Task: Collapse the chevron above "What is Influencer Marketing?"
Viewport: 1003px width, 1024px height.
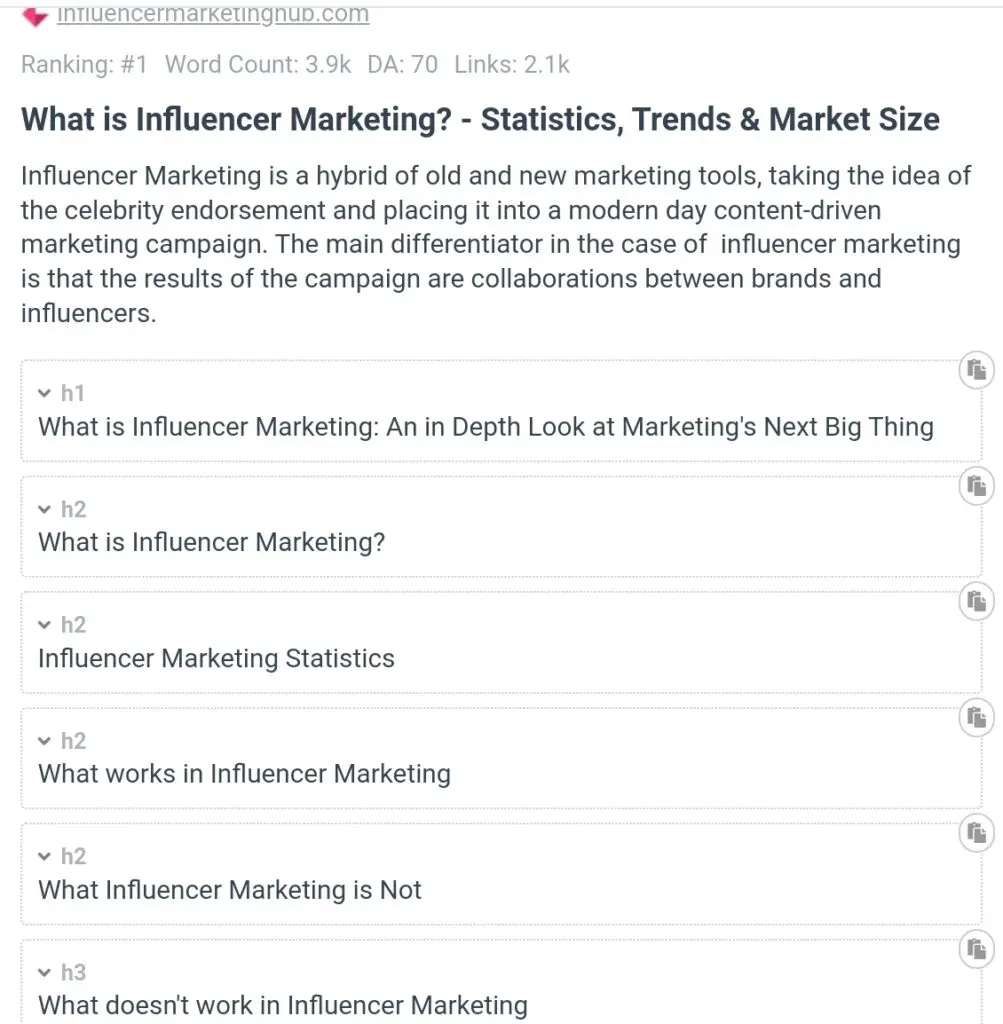Action: pyautogui.click(x=44, y=509)
